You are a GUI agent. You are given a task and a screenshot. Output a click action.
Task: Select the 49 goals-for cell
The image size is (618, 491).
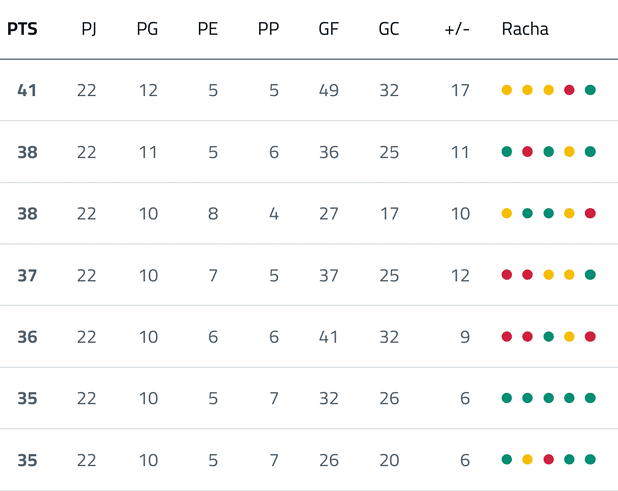[x=328, y=90]
